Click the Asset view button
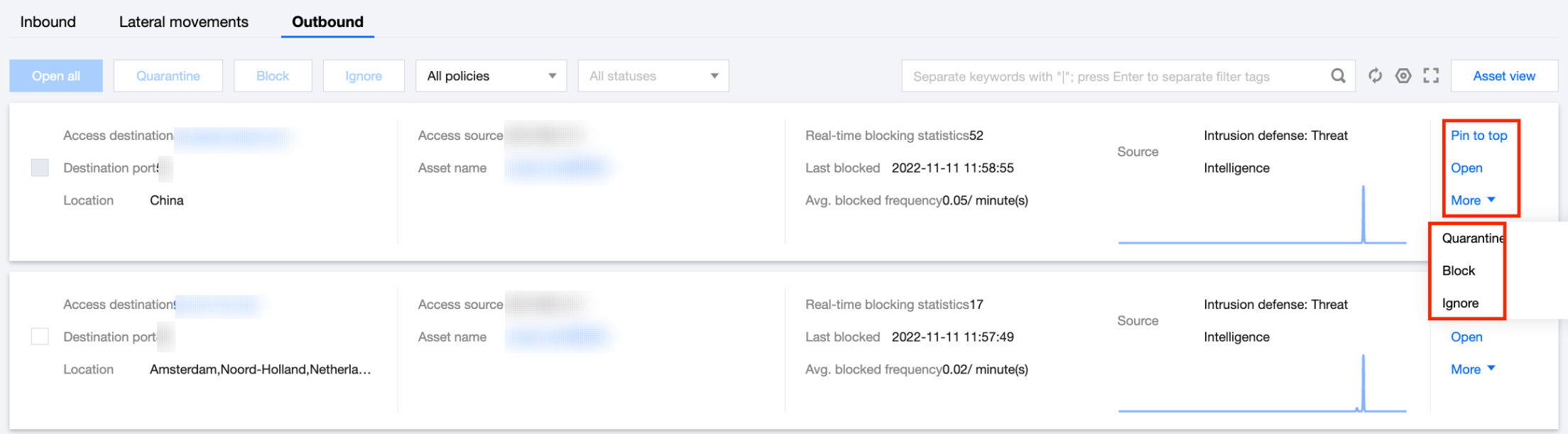Viewport: 1568px width, 434px height. [x=1504, y=76]
